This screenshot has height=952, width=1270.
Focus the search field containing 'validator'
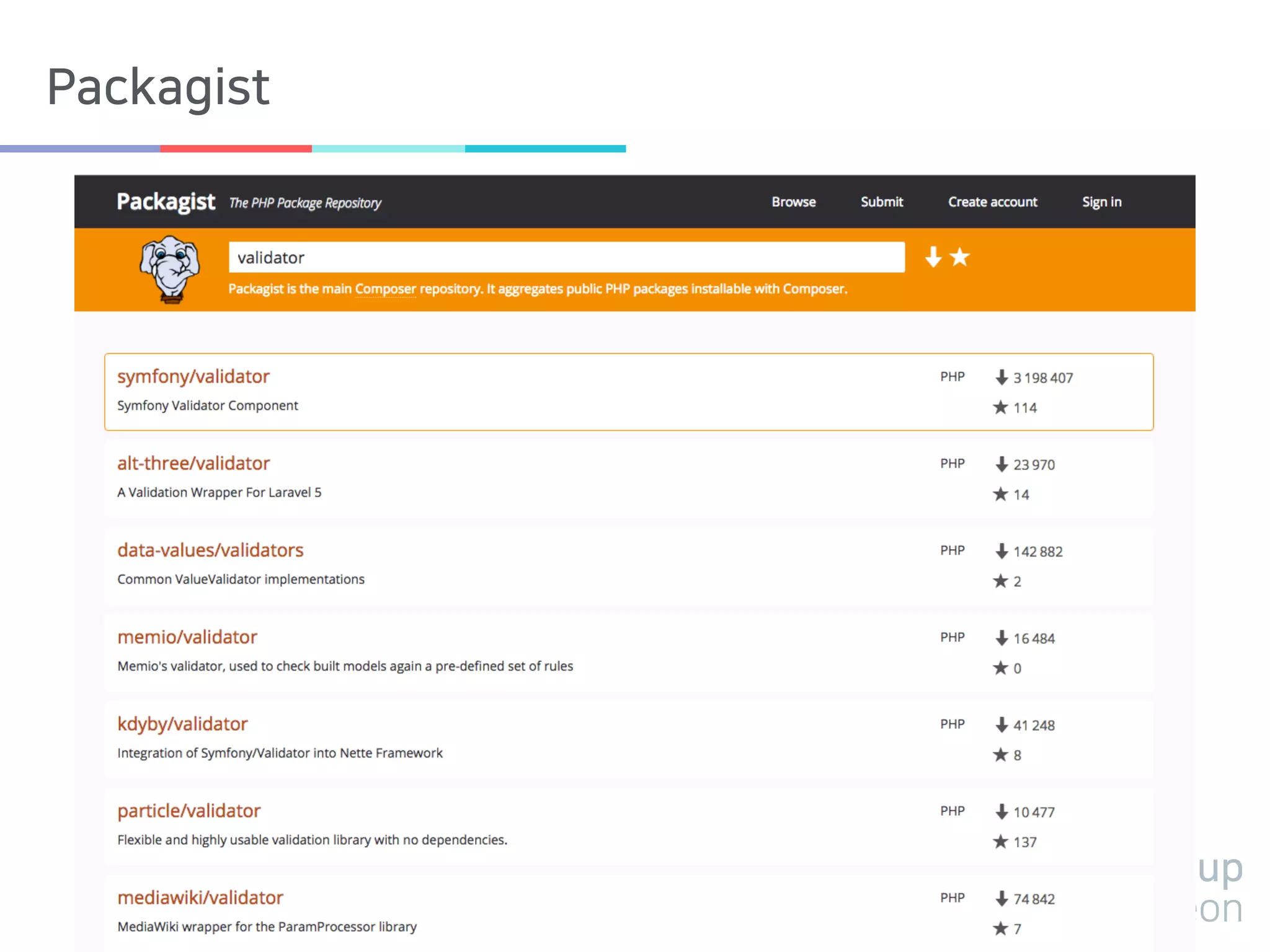coord(566,257)
